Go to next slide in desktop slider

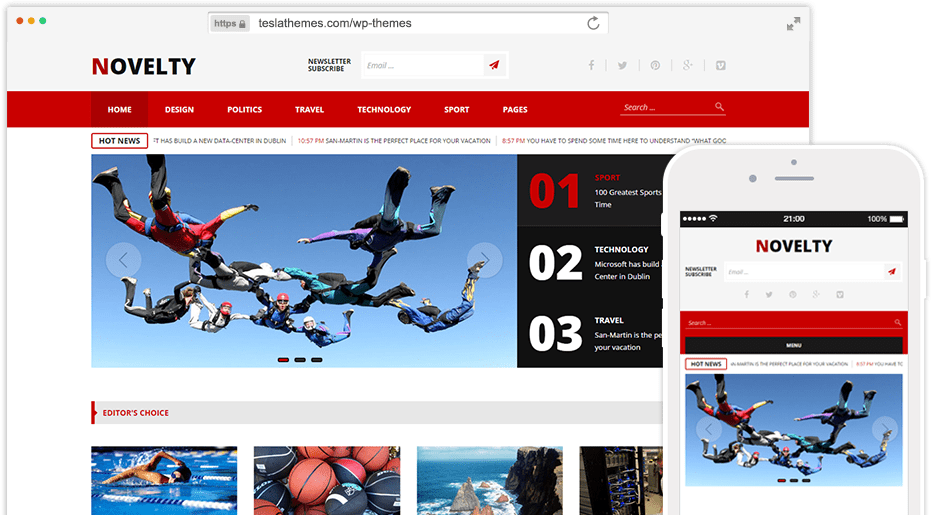coord(484,260)
